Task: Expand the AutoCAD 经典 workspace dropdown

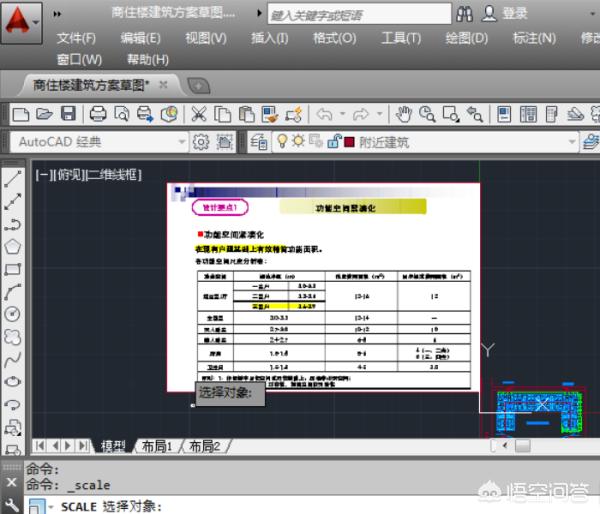Action: (182, 142)
